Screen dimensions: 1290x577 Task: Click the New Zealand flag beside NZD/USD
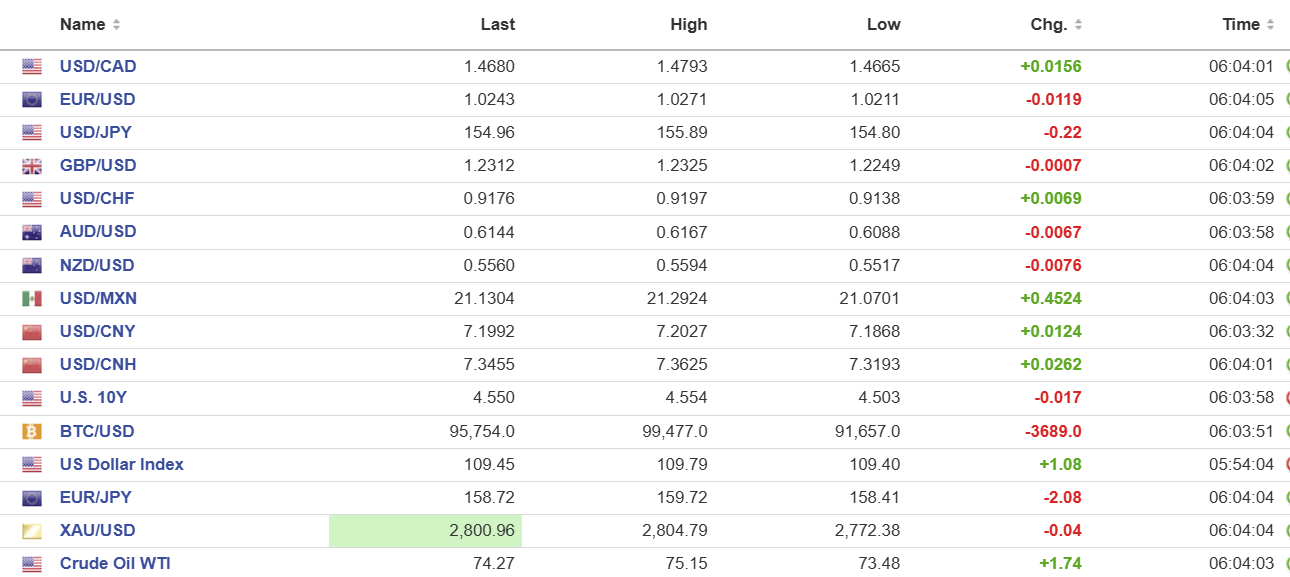[32, 266]
